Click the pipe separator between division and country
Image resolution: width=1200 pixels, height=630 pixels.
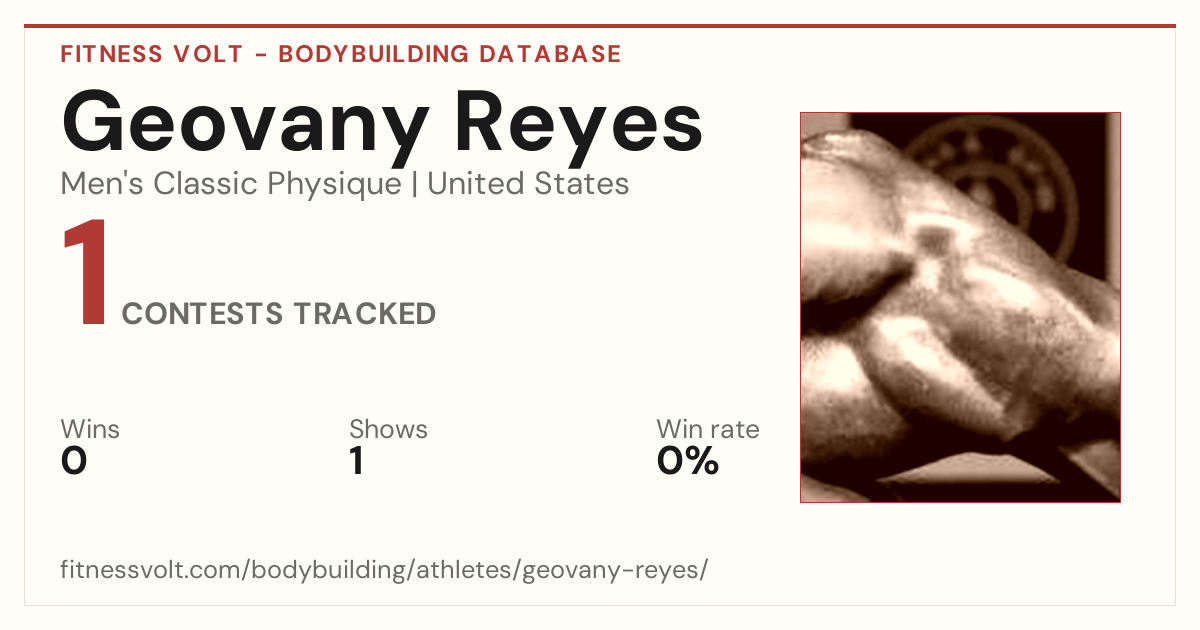click(414, 184)
